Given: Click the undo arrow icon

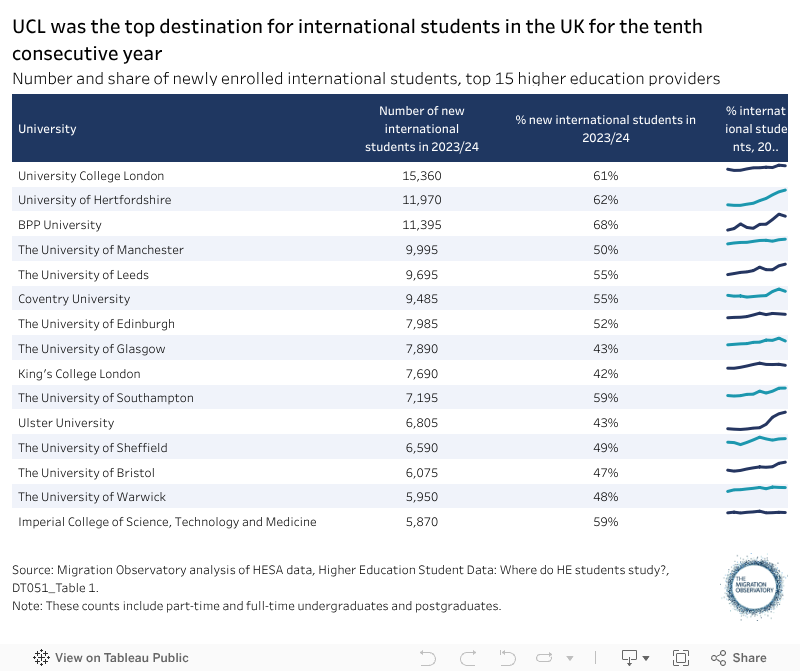Looking at the screenshot, I should point(428,657).
